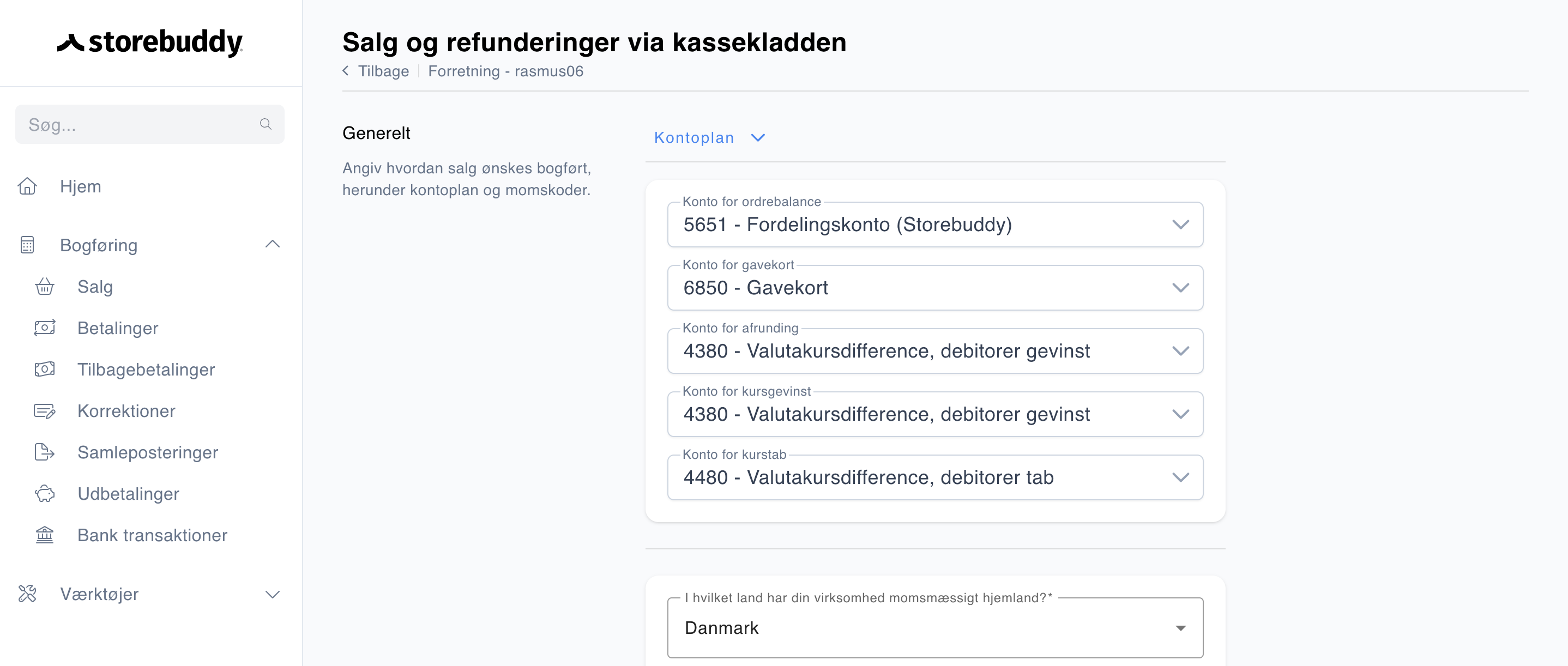Image resolution: width=1568 pixels, height=666 pixels.
Task: Open Betalinger in the sidebar
Action: click(x=117, y=329)
